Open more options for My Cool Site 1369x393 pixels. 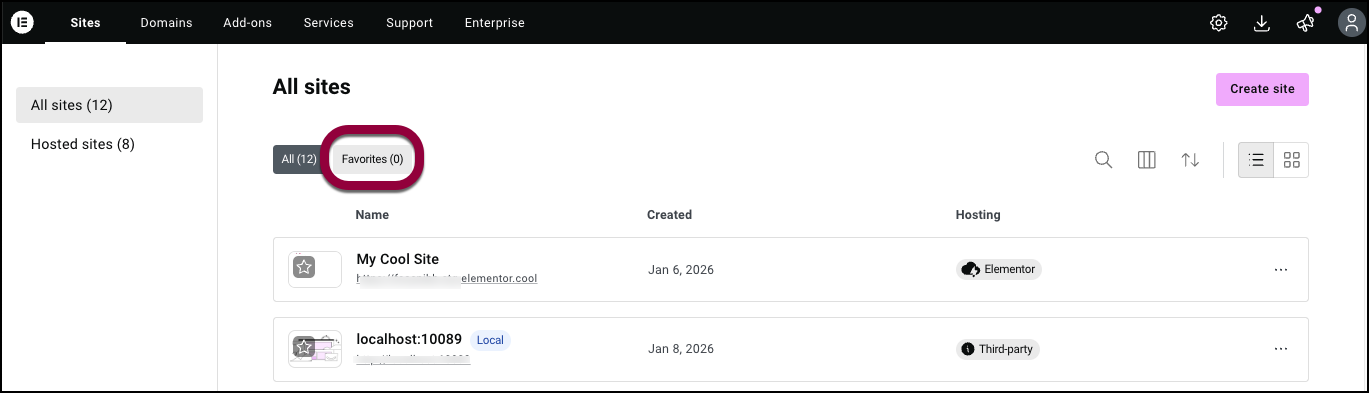coord(1280,270)
